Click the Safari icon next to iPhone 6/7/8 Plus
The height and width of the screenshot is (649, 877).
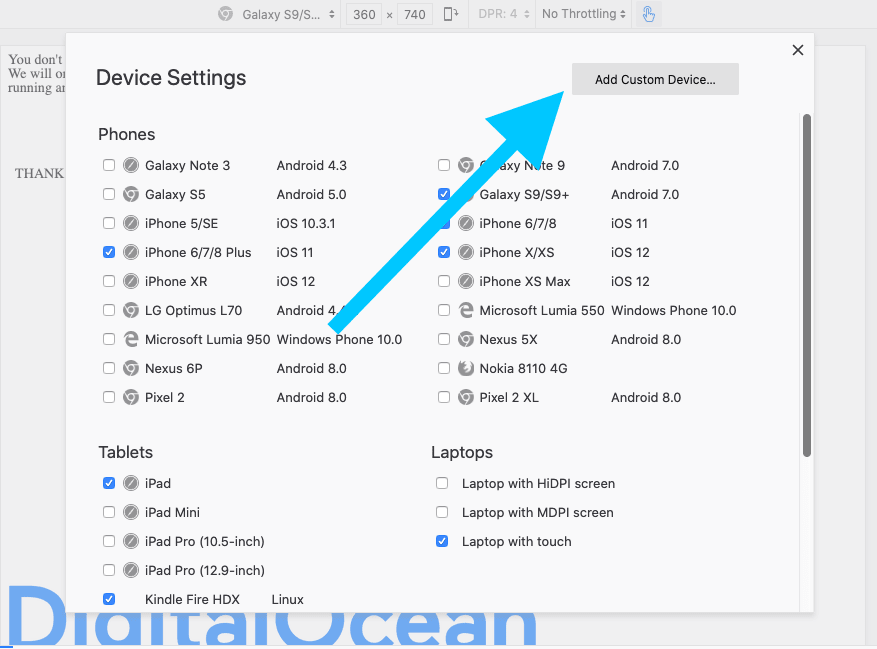[x=131, y=252]
